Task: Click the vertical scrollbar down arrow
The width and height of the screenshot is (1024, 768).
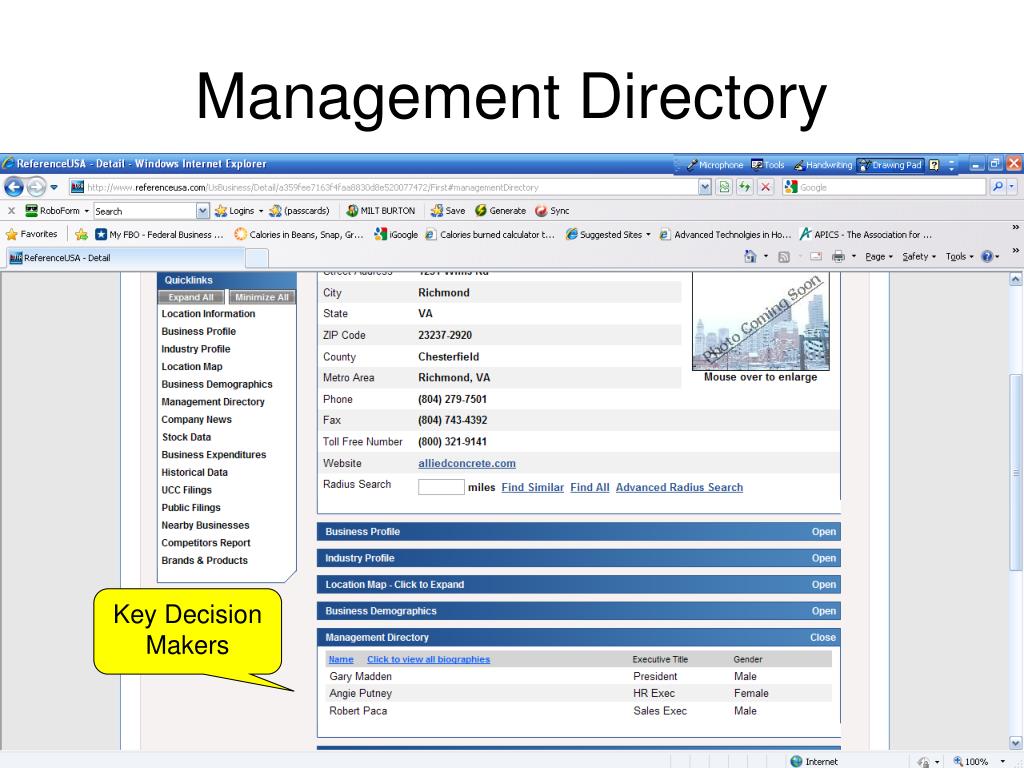Action: 1016,743
